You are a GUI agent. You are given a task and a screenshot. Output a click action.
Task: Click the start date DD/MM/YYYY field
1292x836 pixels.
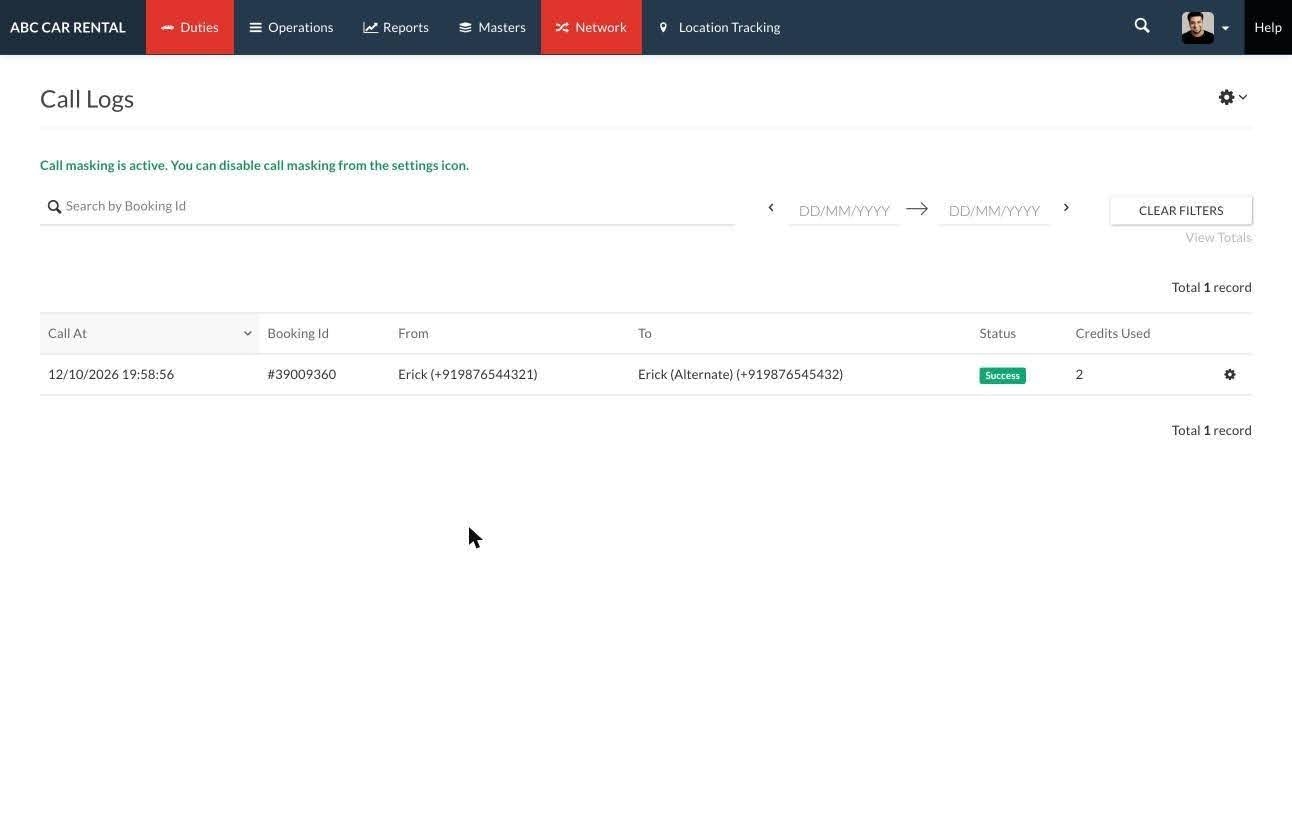pos(844,210)
